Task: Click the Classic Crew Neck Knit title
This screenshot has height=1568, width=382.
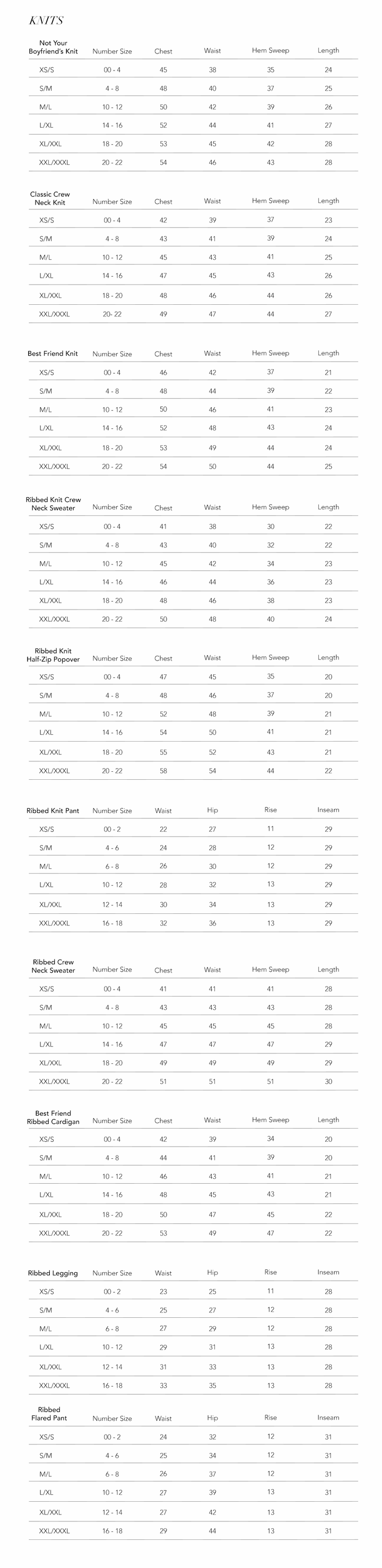Action: [50, 198]
